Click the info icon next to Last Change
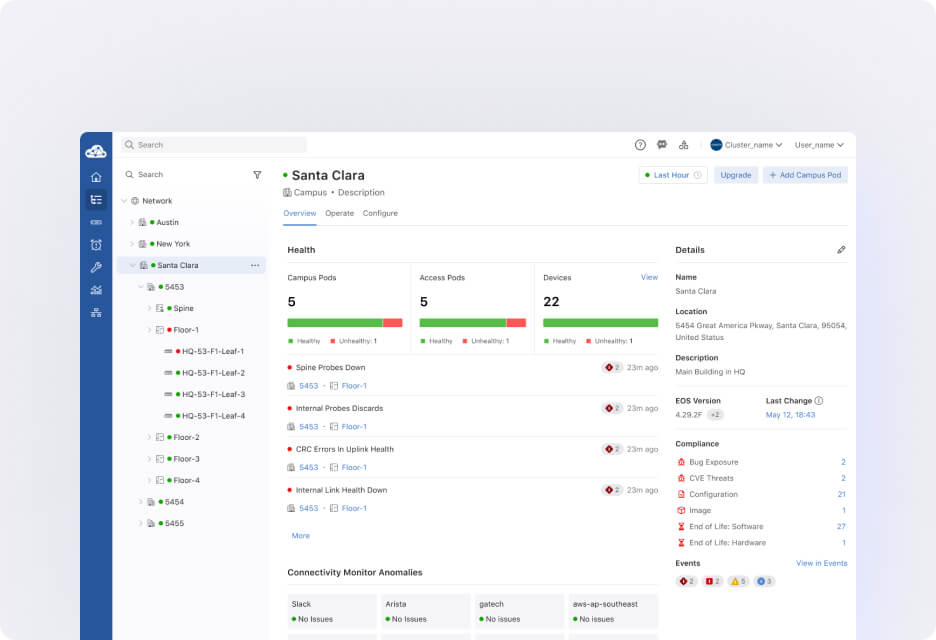Screen dimensions: 936x640 819,401
